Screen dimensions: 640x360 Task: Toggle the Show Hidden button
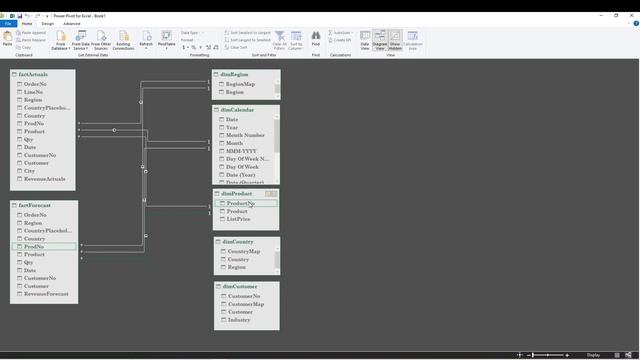tap(395, 40)
